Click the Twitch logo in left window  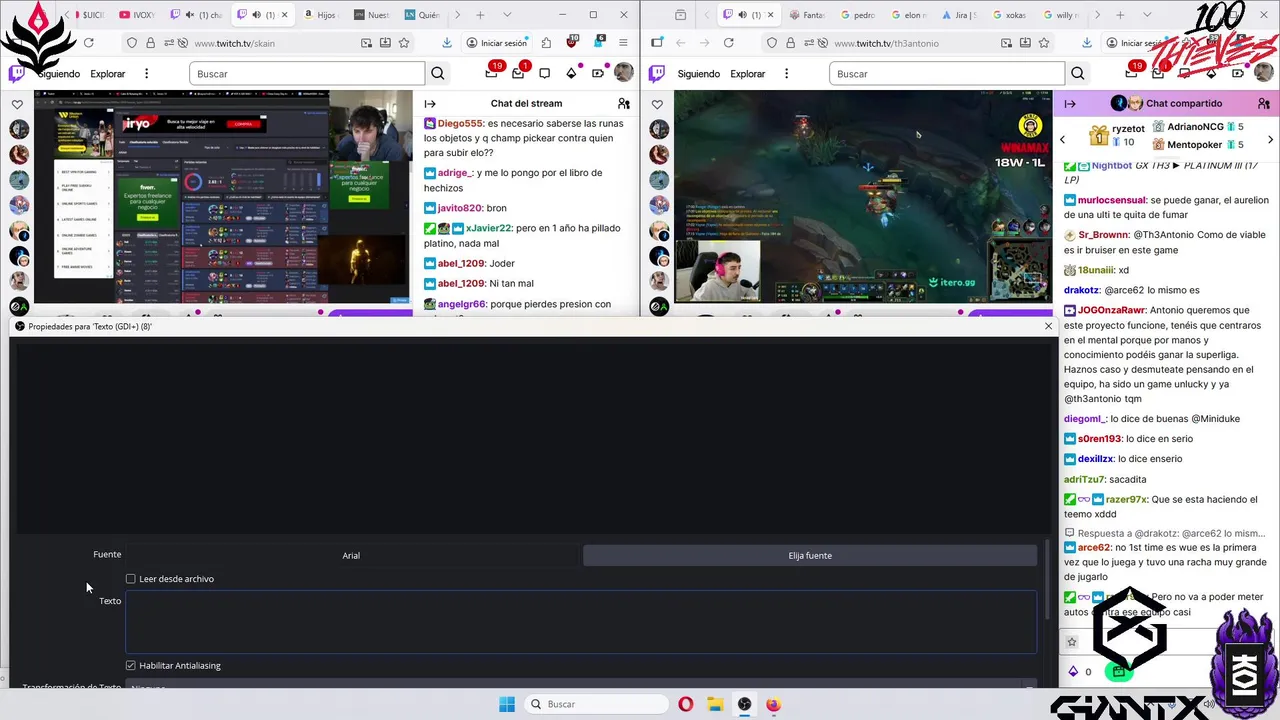[17, 73]
